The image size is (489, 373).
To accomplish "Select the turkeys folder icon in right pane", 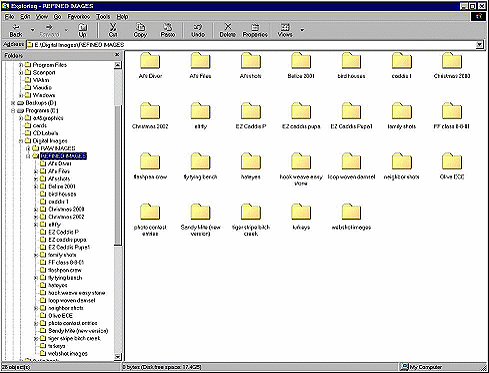I will pos(301,212).
